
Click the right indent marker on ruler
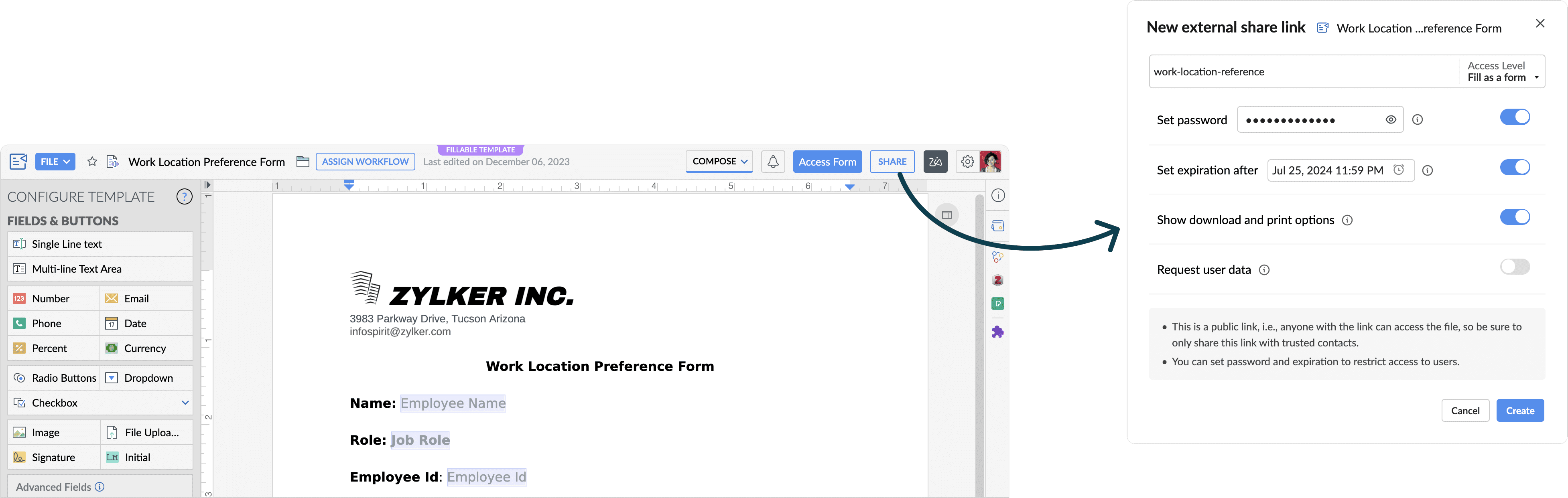[850, 187]
